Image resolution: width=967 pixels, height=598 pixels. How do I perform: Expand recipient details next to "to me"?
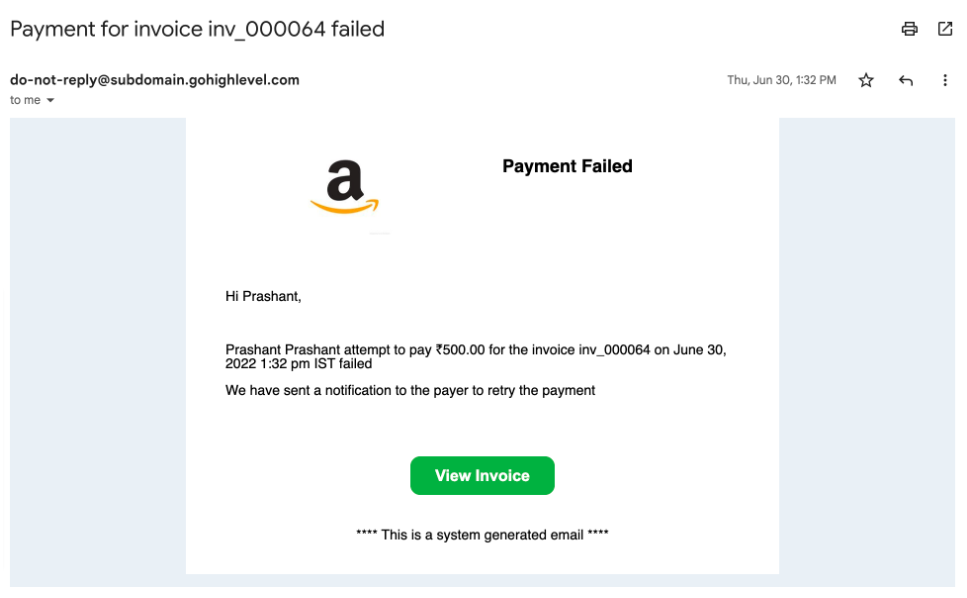coord(50,100)
